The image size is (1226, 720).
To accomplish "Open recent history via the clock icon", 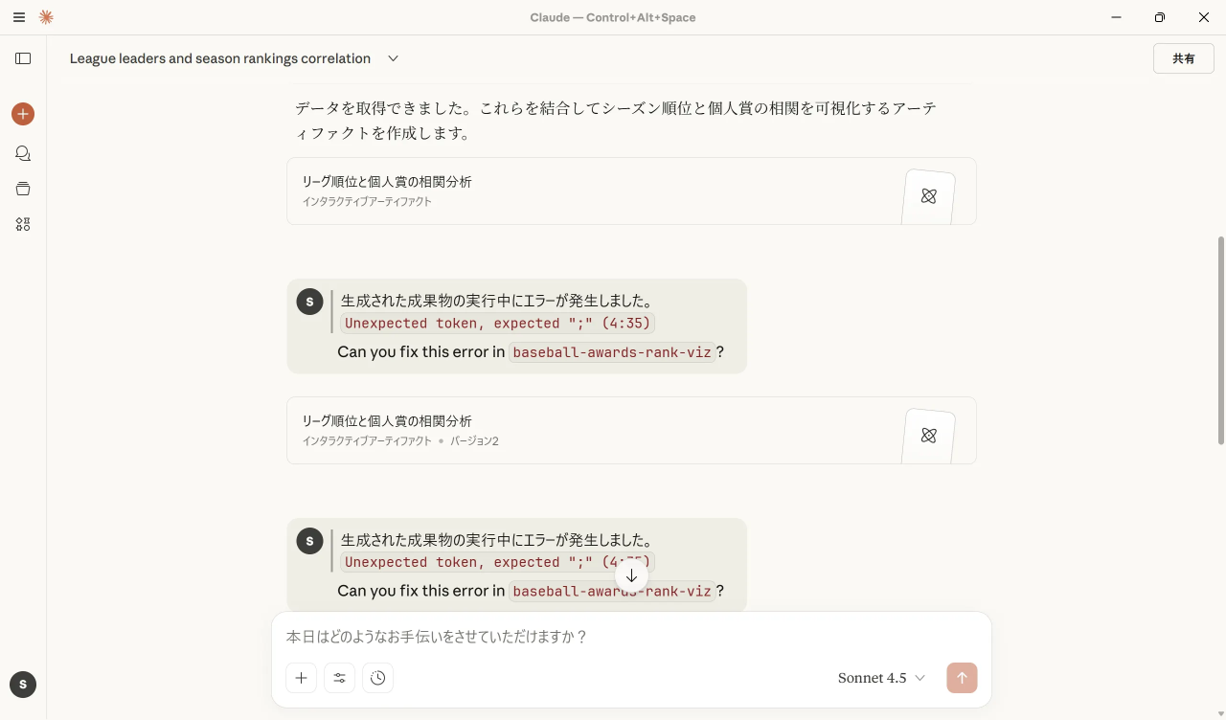I will [377, 677].
